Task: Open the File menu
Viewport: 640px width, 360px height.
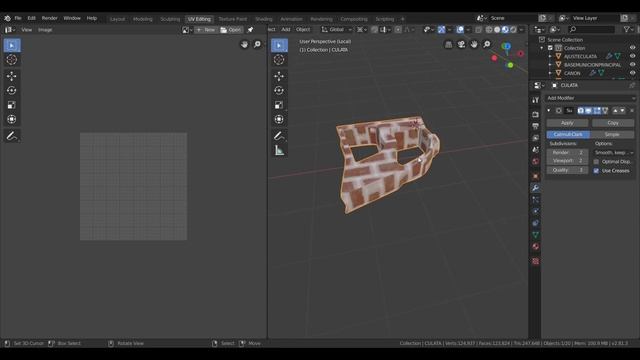Action: 18,18
